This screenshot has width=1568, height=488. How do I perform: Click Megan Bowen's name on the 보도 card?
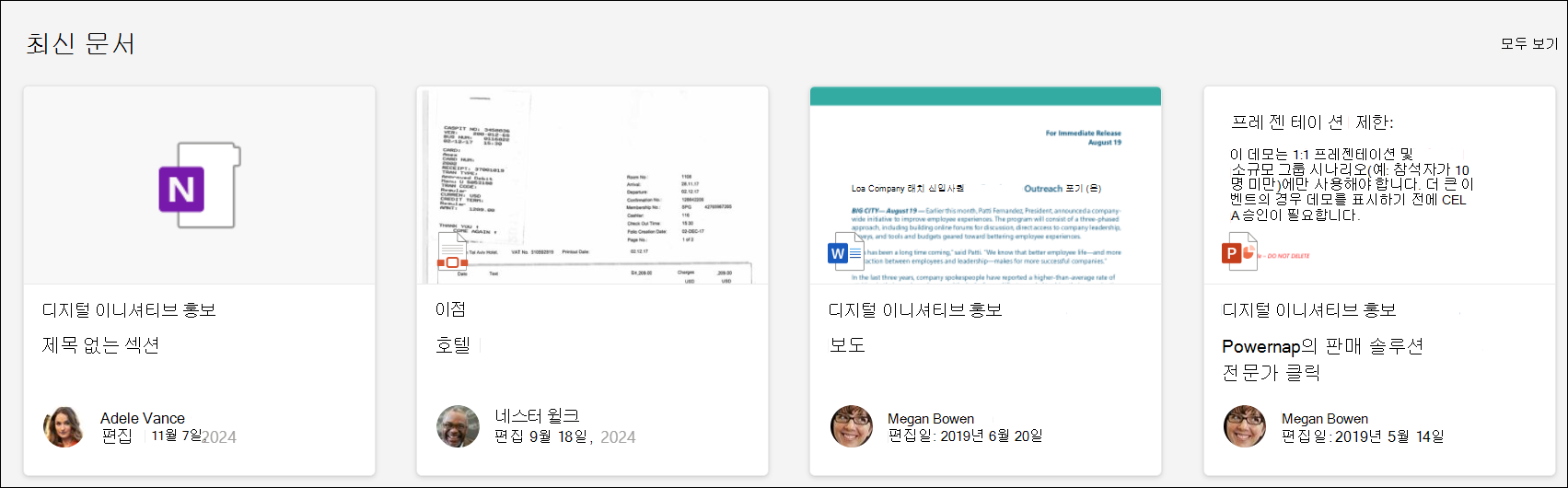click(x=931, y=418)
